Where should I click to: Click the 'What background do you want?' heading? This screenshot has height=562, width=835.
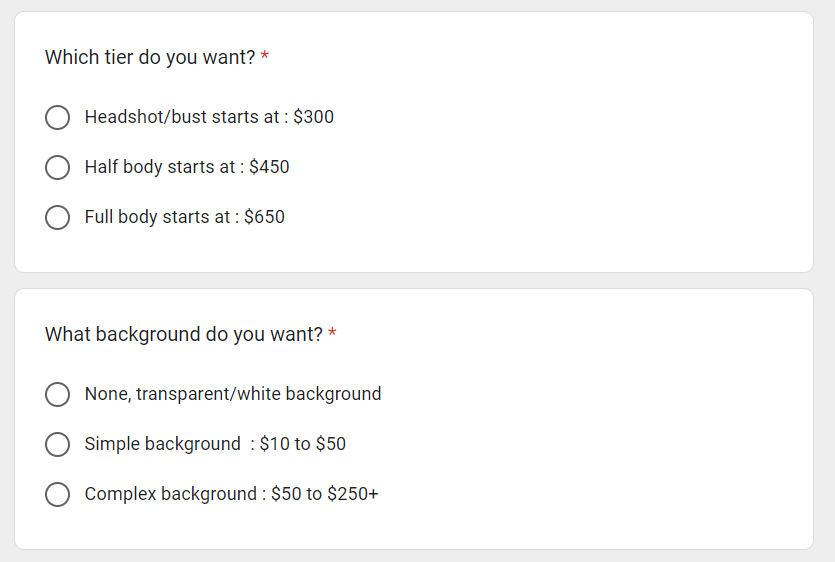pos(184,335)
